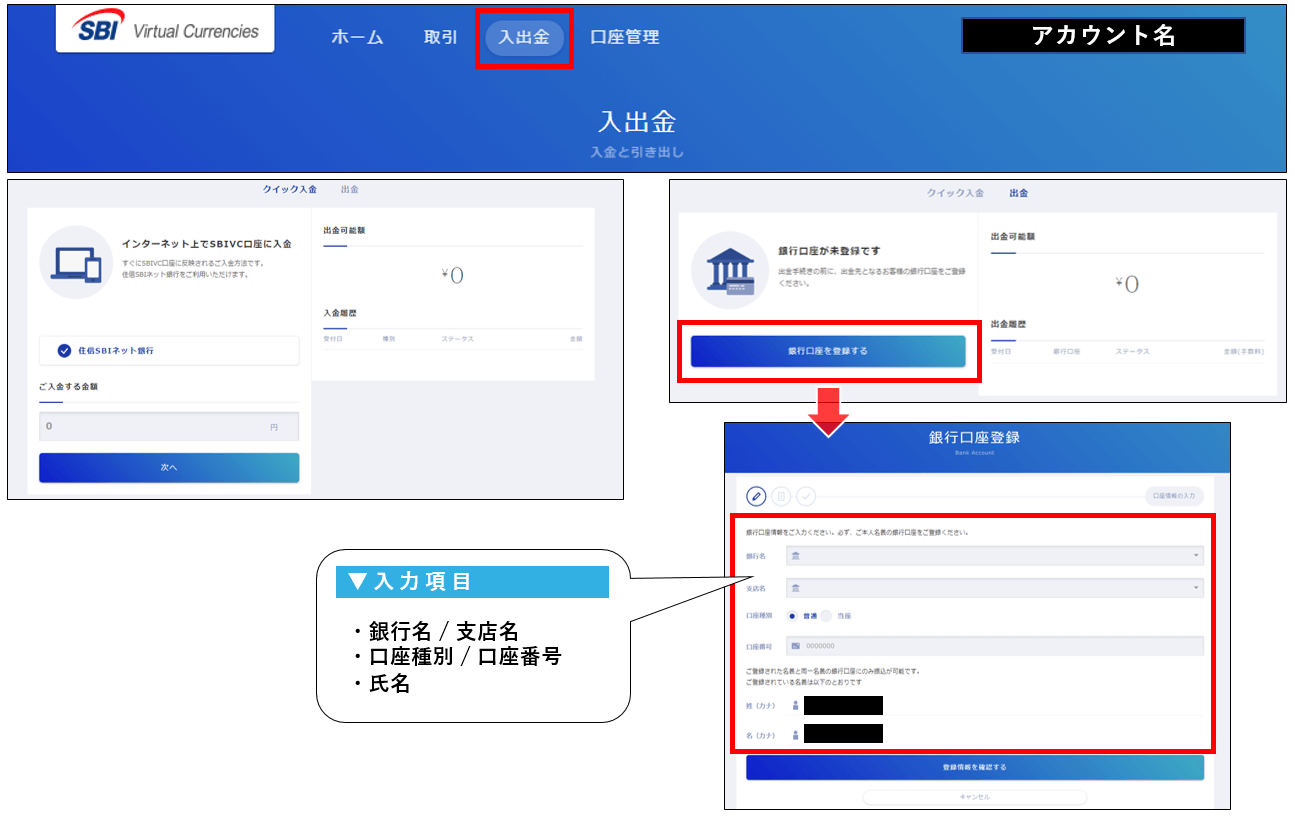Viewport: 1295px width, 818px height.
Task: Expand the 支店名 dropdown list
Action: 994,588
